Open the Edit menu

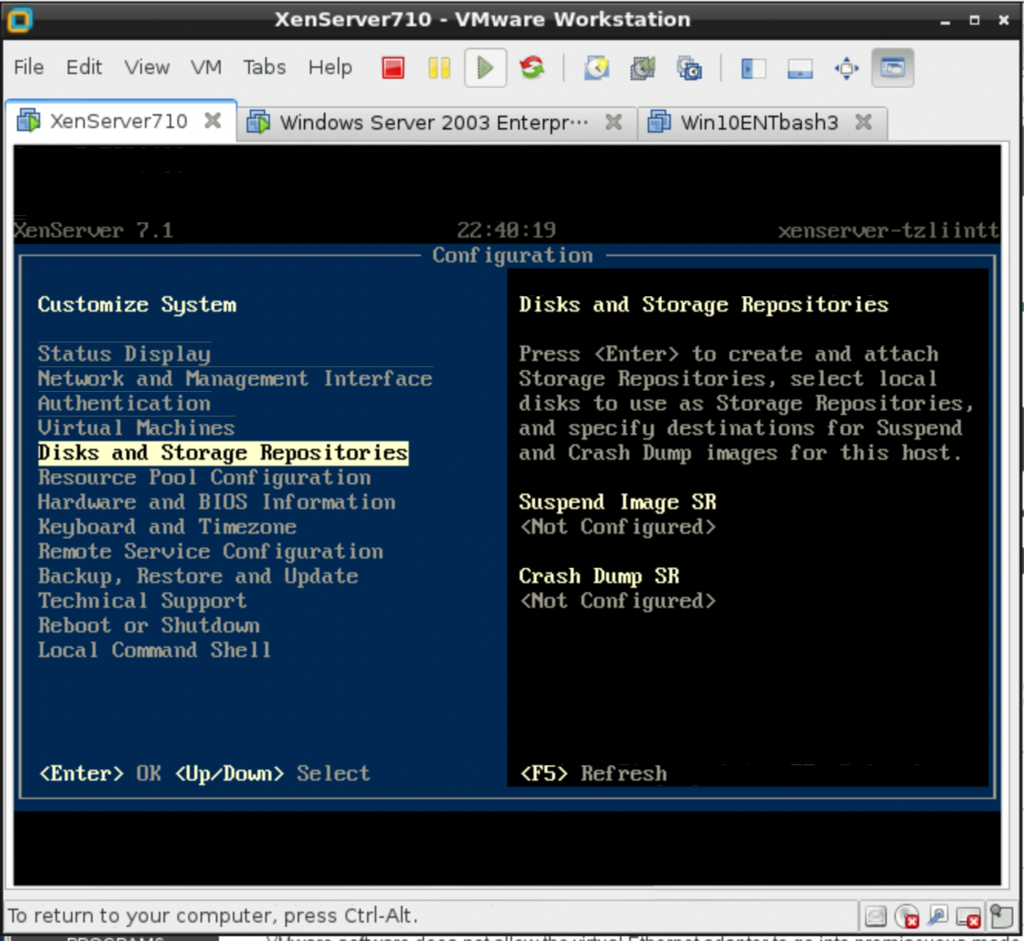[x=84, y=67]
